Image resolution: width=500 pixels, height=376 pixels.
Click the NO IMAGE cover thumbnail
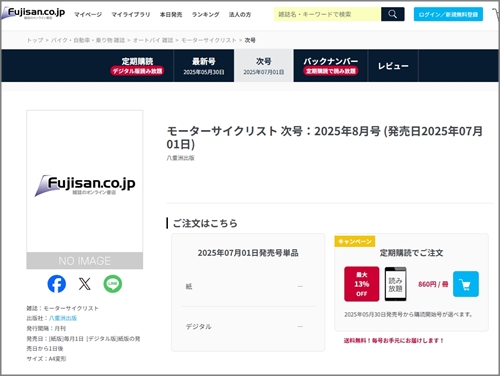[85, 189]
